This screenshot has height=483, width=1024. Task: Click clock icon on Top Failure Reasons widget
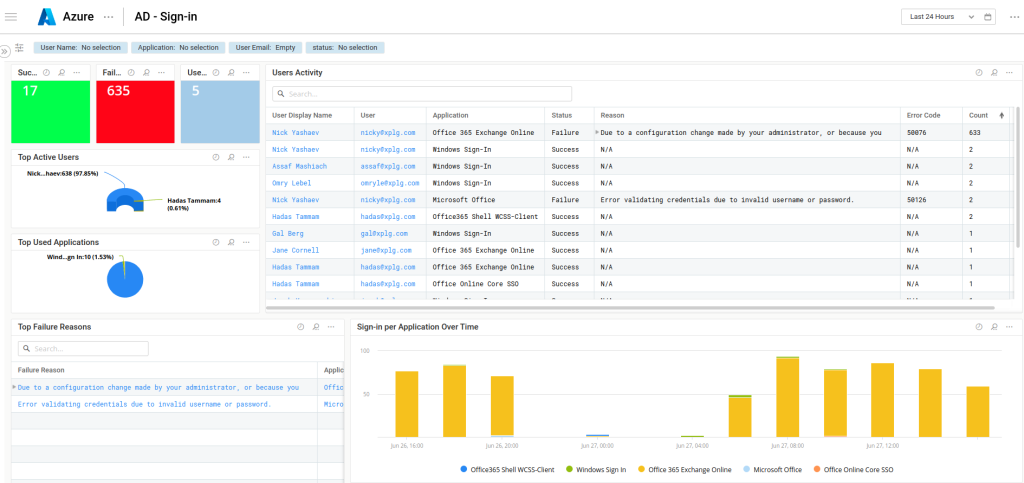300,327
